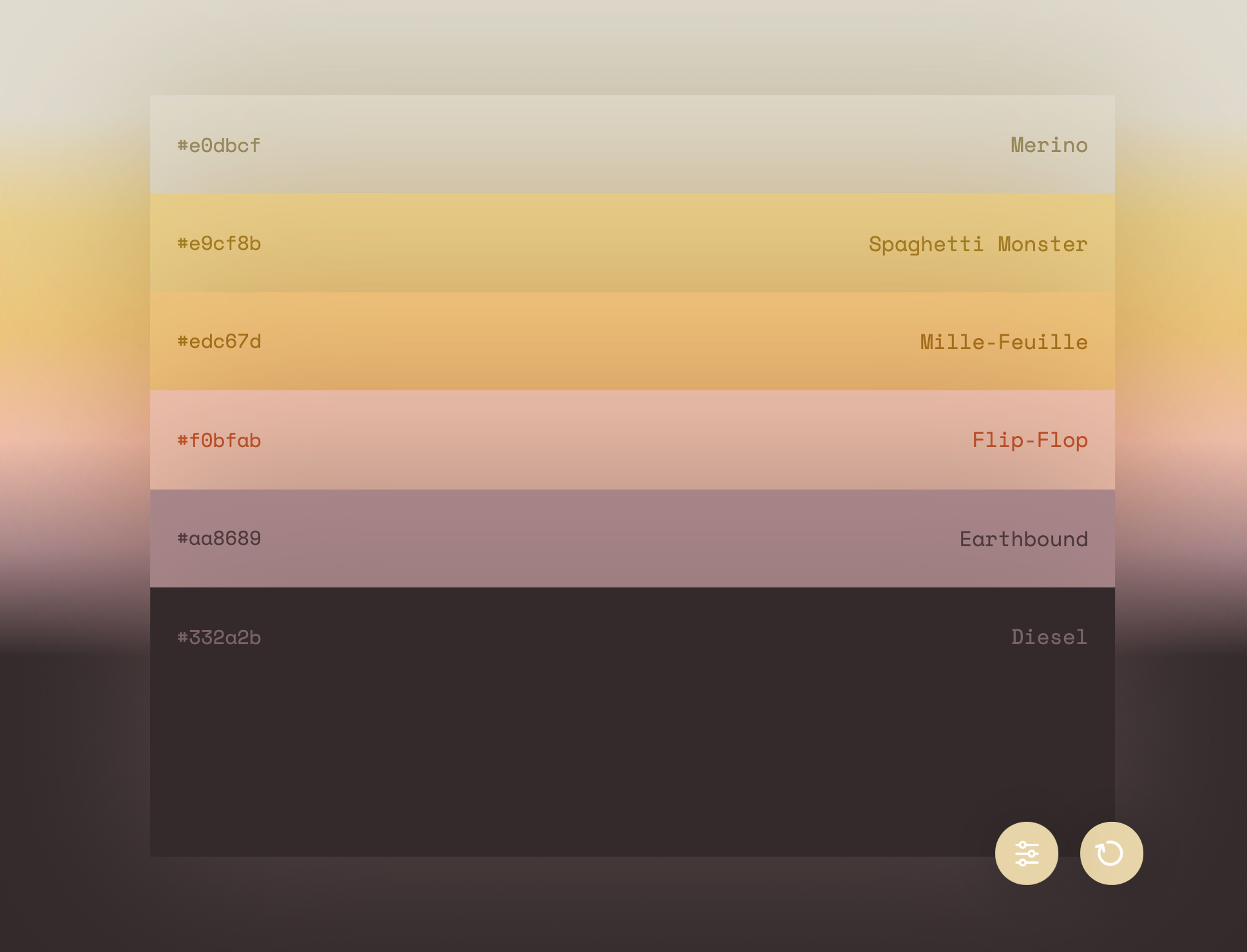Copy the #edc67d hex code
The height and width of the screenshot is (952, 1247).
pyautogui.click(x=219, y=341)
